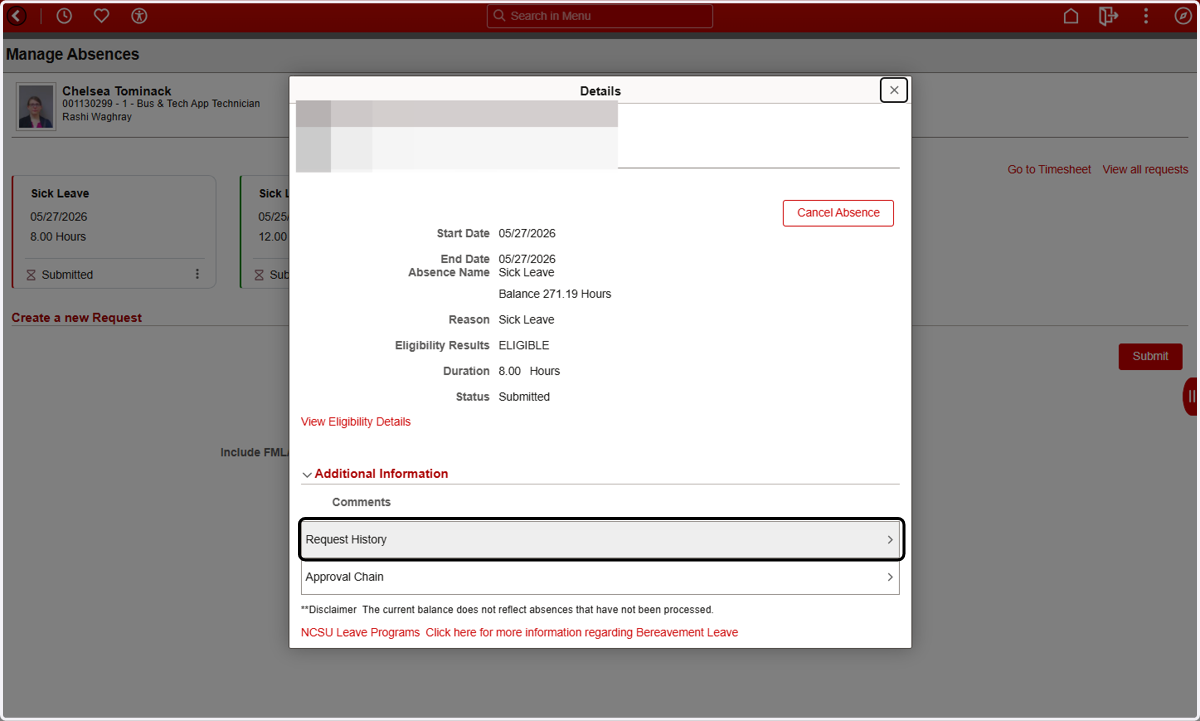Viewport: 1200px width, 721px height.
Task: Click hourglass Submitted status on first card
Action: [x=60, y=275]
